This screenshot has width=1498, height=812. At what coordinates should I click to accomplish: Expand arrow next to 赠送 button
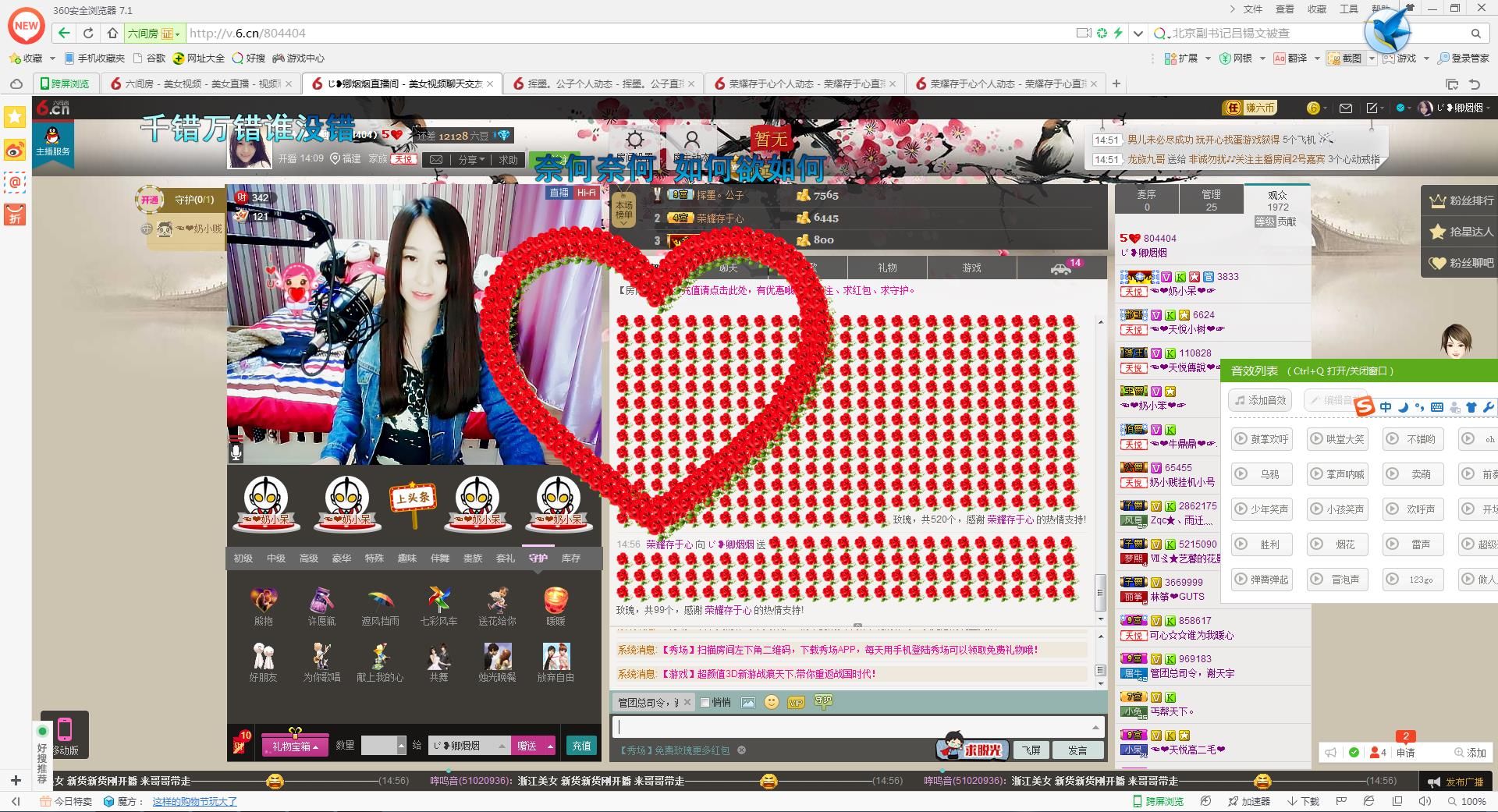click(550, 746)
